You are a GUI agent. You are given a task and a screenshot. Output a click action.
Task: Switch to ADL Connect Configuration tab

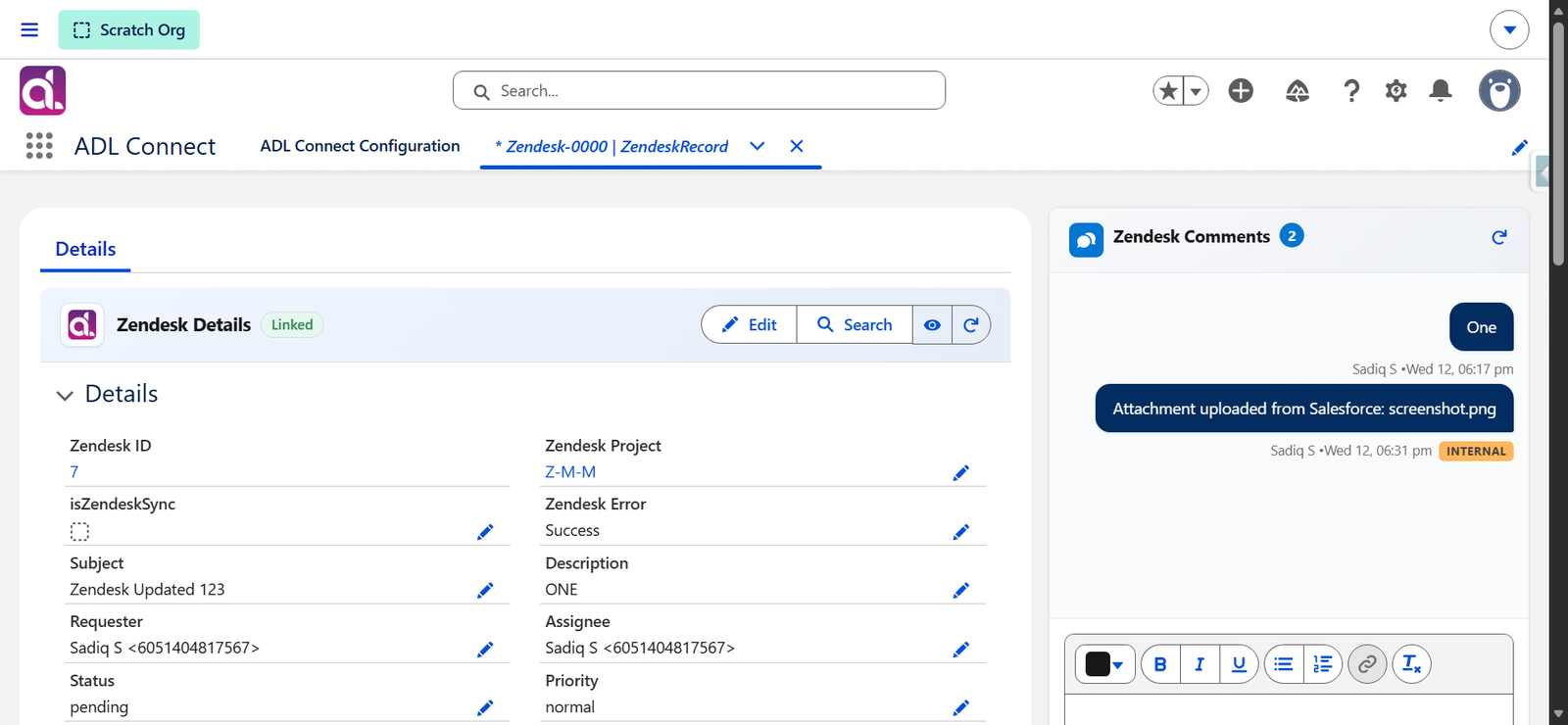pyautogui.click(x=360, y=146)
